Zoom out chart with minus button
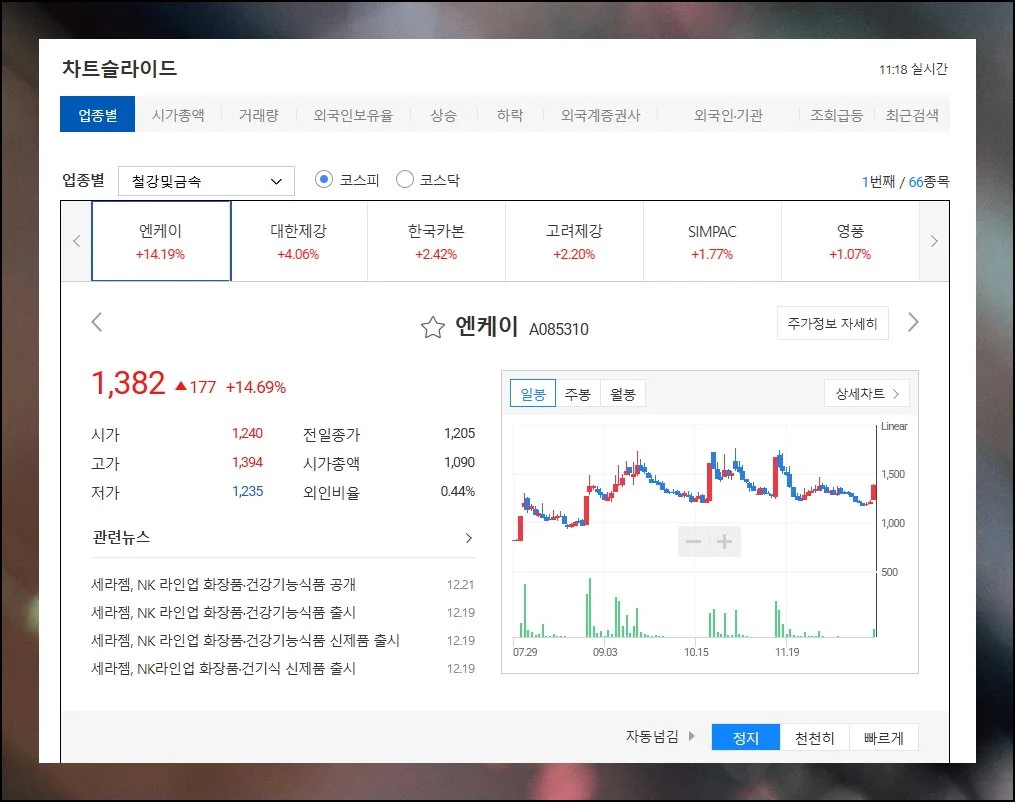1015x802 pixels. coord(693,542)
